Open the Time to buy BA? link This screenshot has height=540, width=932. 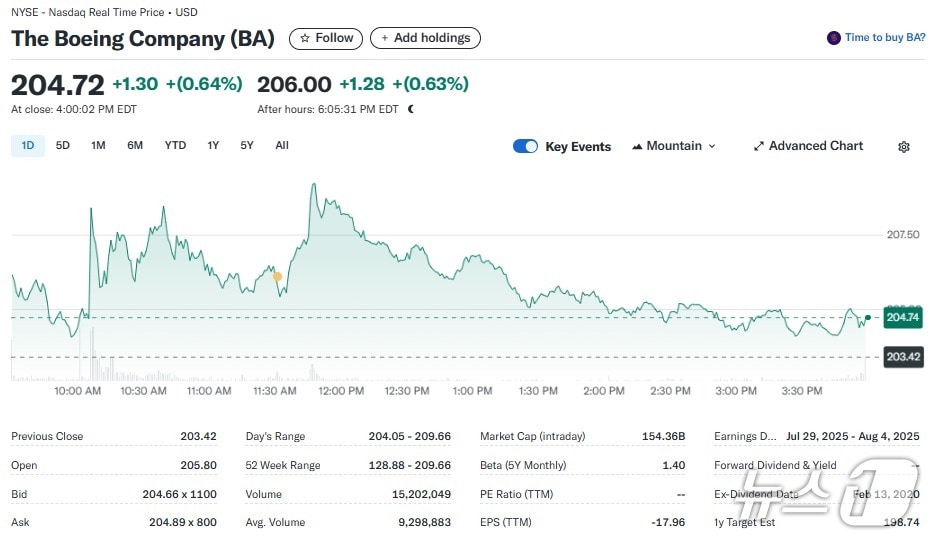point(885,38)
